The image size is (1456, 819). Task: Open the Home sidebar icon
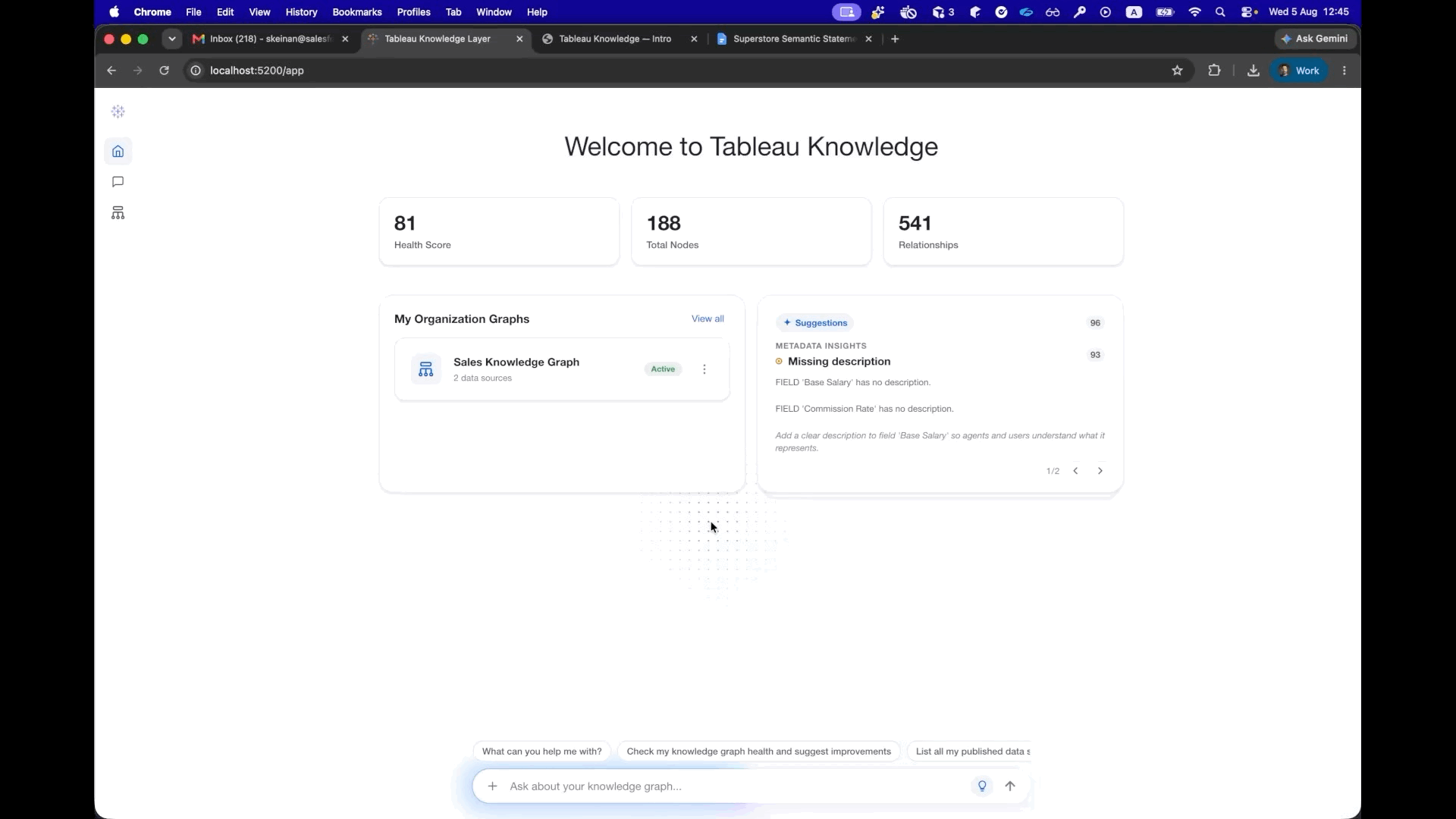(118, 151)
